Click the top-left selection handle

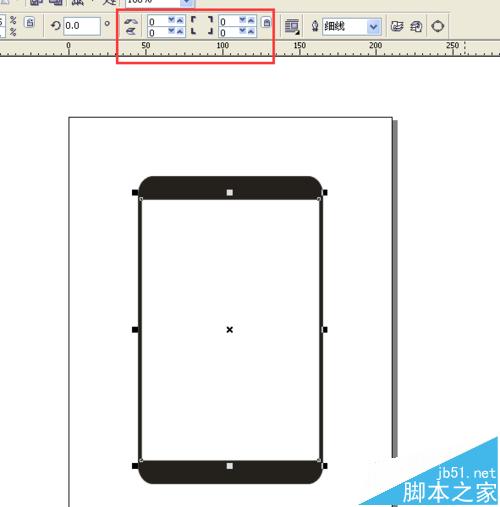[x=135, y=193]
